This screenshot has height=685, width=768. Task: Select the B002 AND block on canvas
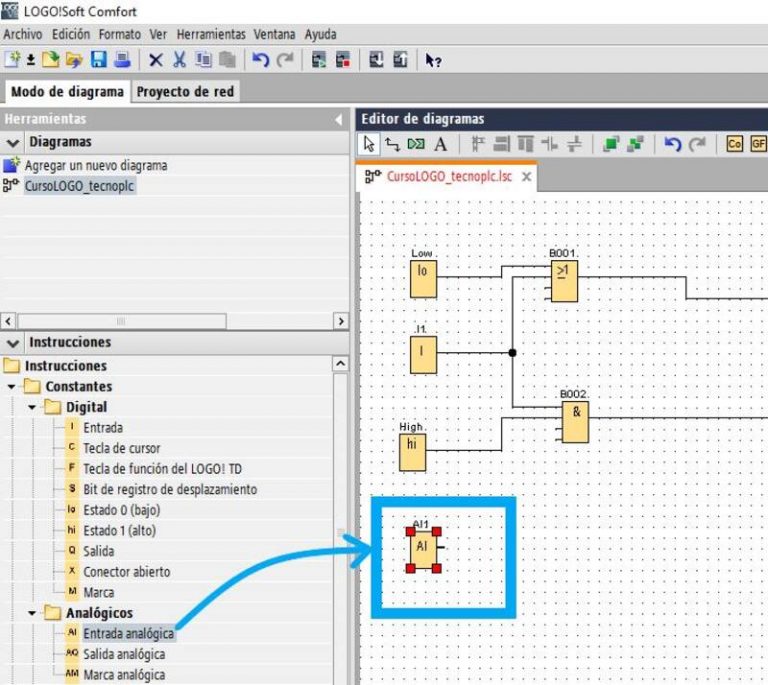point(574,422)
